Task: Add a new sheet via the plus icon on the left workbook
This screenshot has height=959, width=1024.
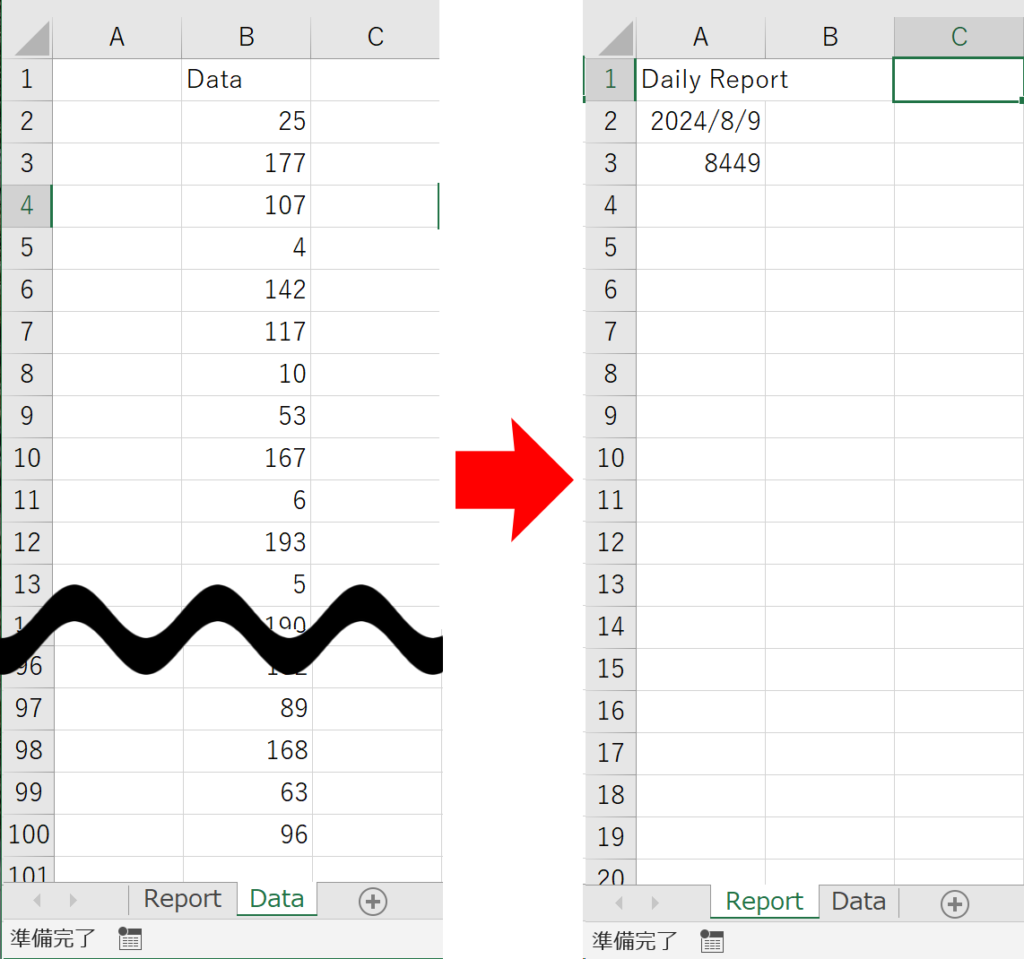Action: [373, 901]
